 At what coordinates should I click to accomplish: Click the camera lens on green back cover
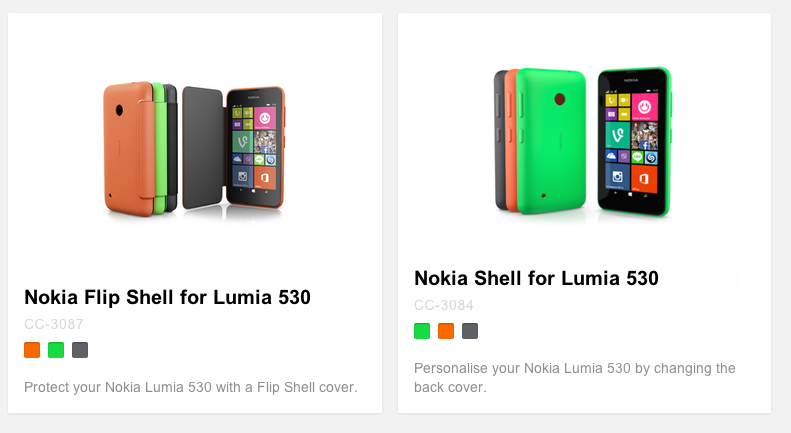coord(559,99)
